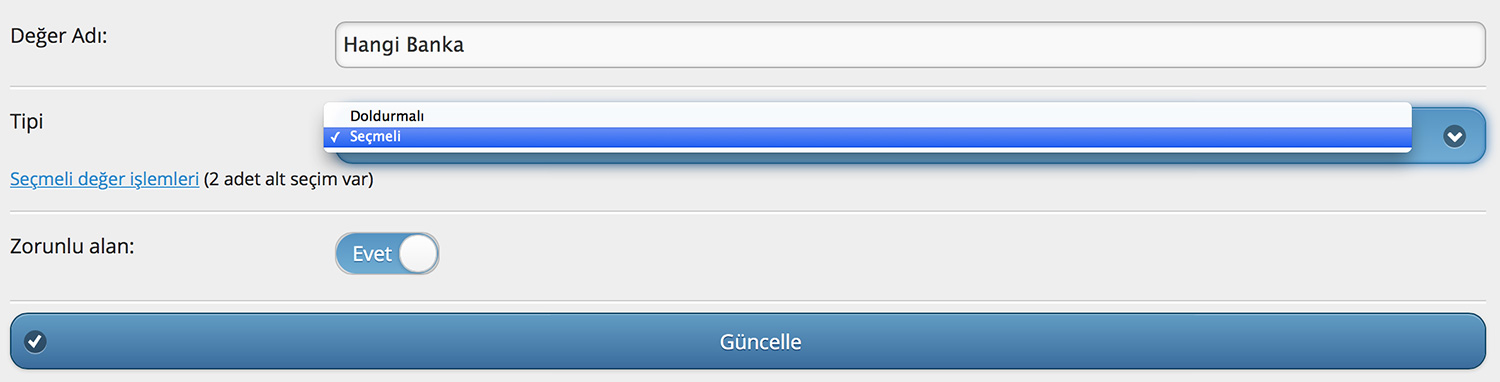The width and height of the screenshot is (1500, 382).
Task: Click the Seçmeli entry text
Action: pos(375,137)
